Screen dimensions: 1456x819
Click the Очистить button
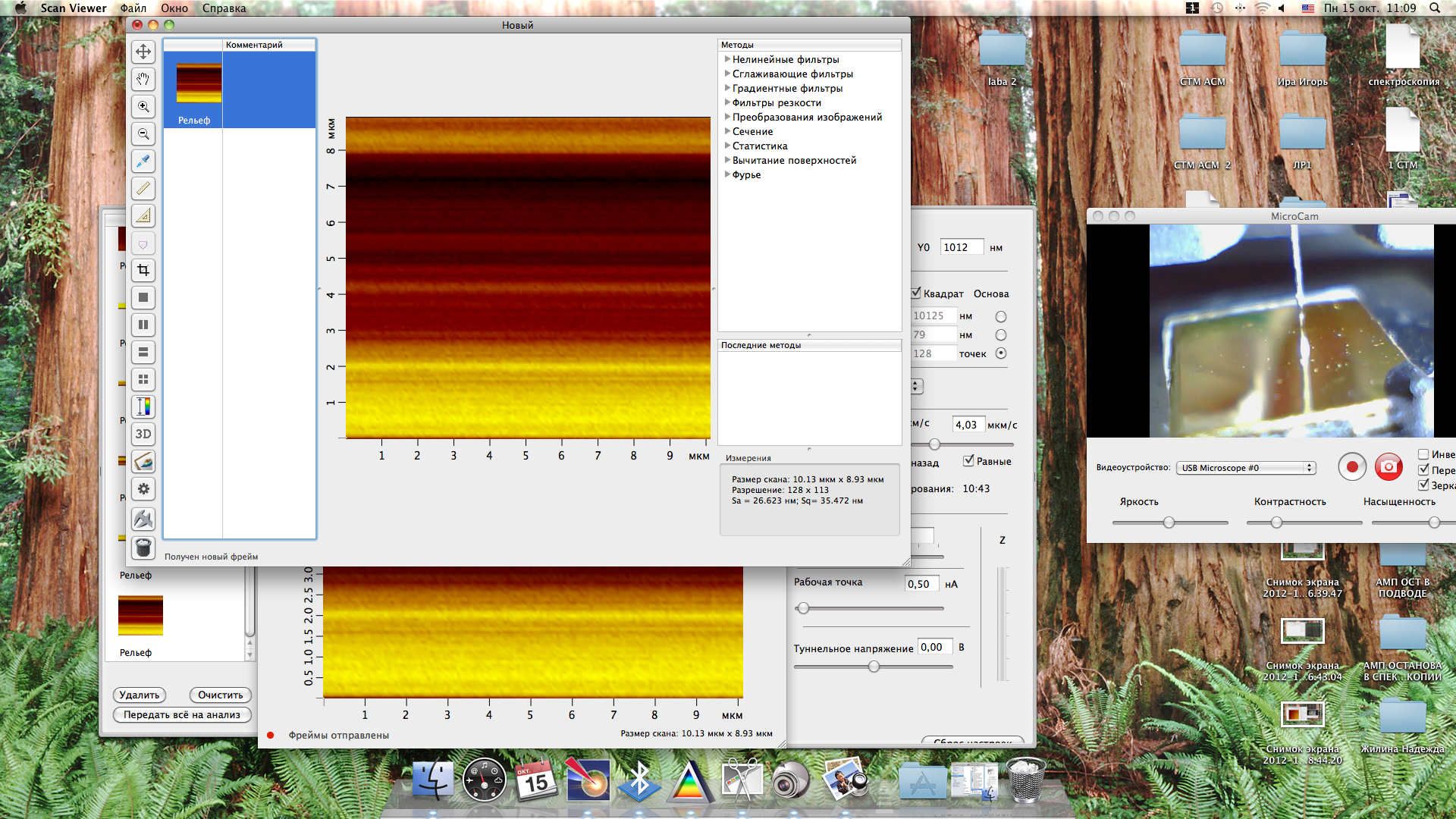[x=220, y=695]
